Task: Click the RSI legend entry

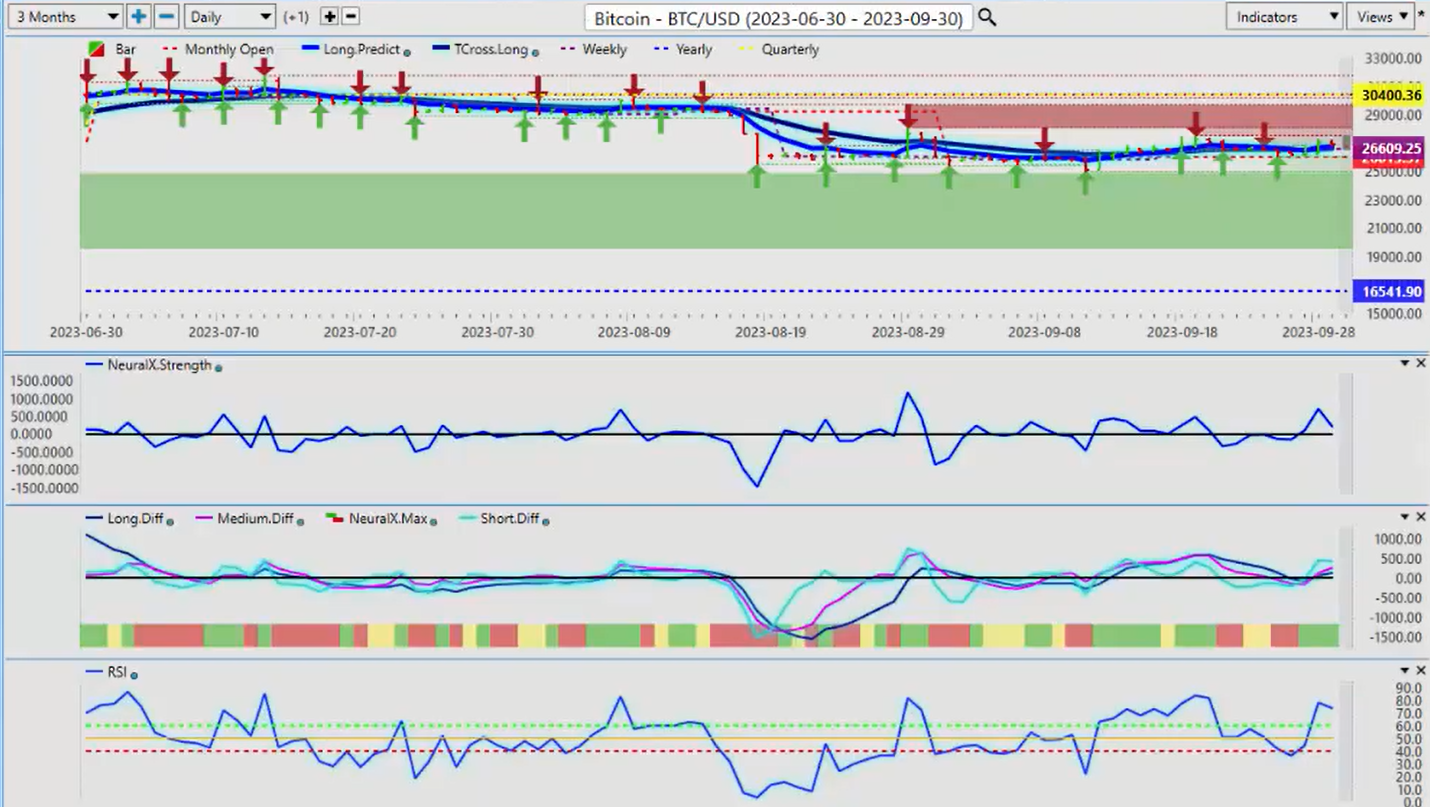Action: click(x=108, y=672)
